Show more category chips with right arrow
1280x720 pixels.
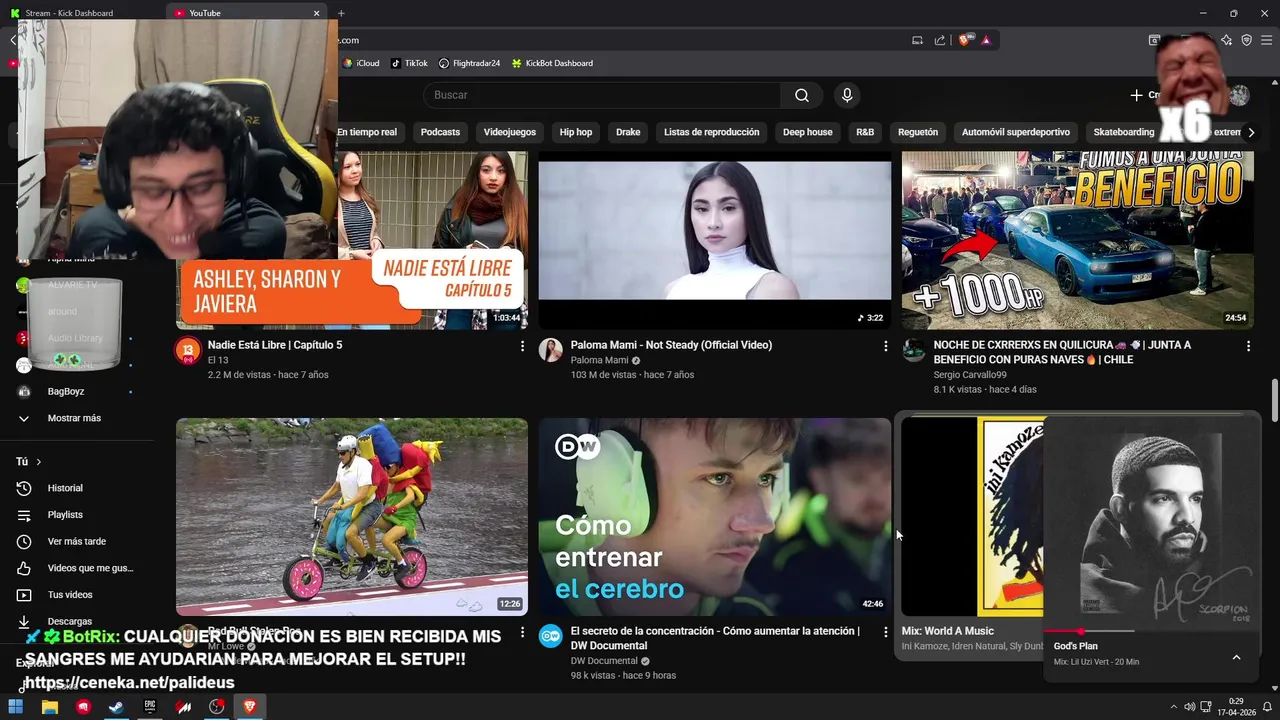click(x=1251, y=132)
